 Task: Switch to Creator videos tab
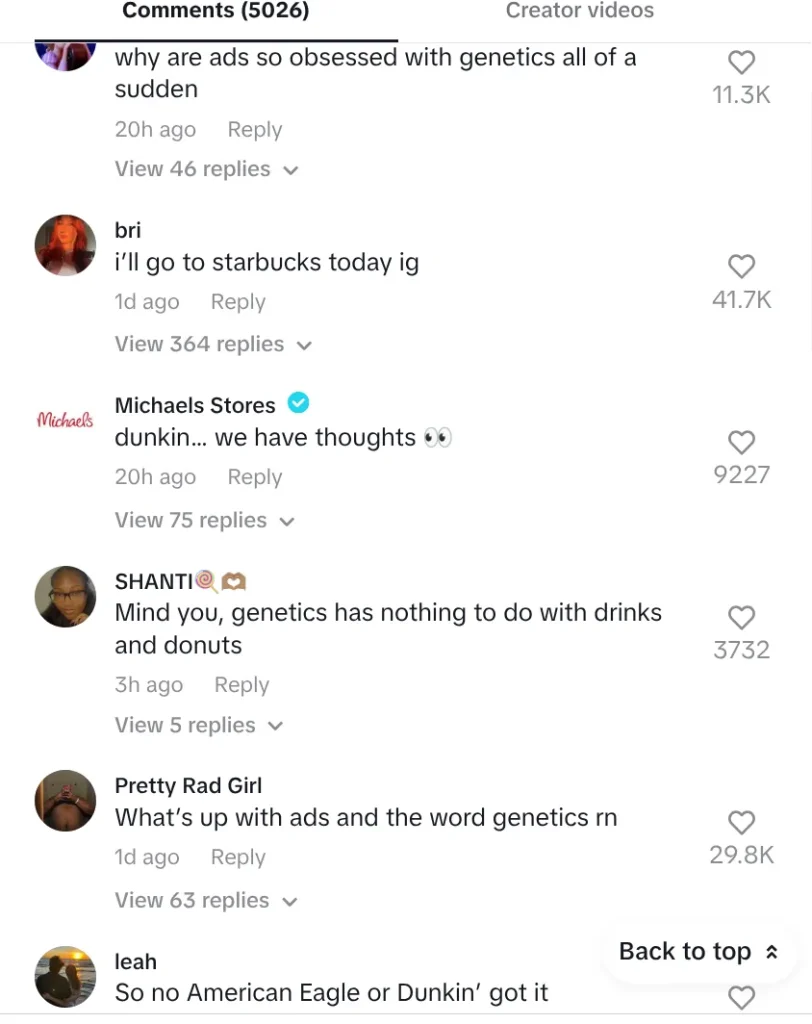coord(579,11)
